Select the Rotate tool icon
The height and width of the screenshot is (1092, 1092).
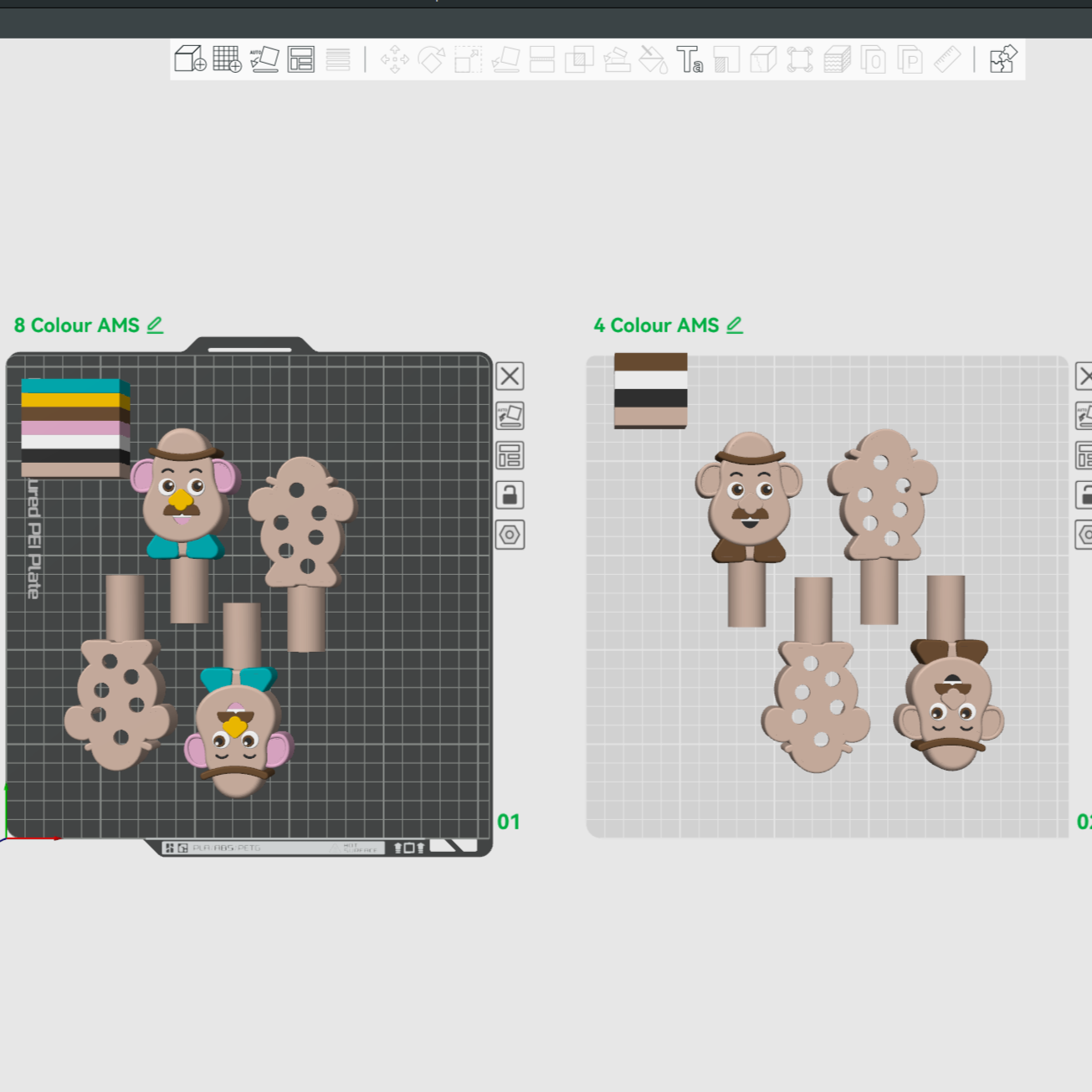point(432,59)
